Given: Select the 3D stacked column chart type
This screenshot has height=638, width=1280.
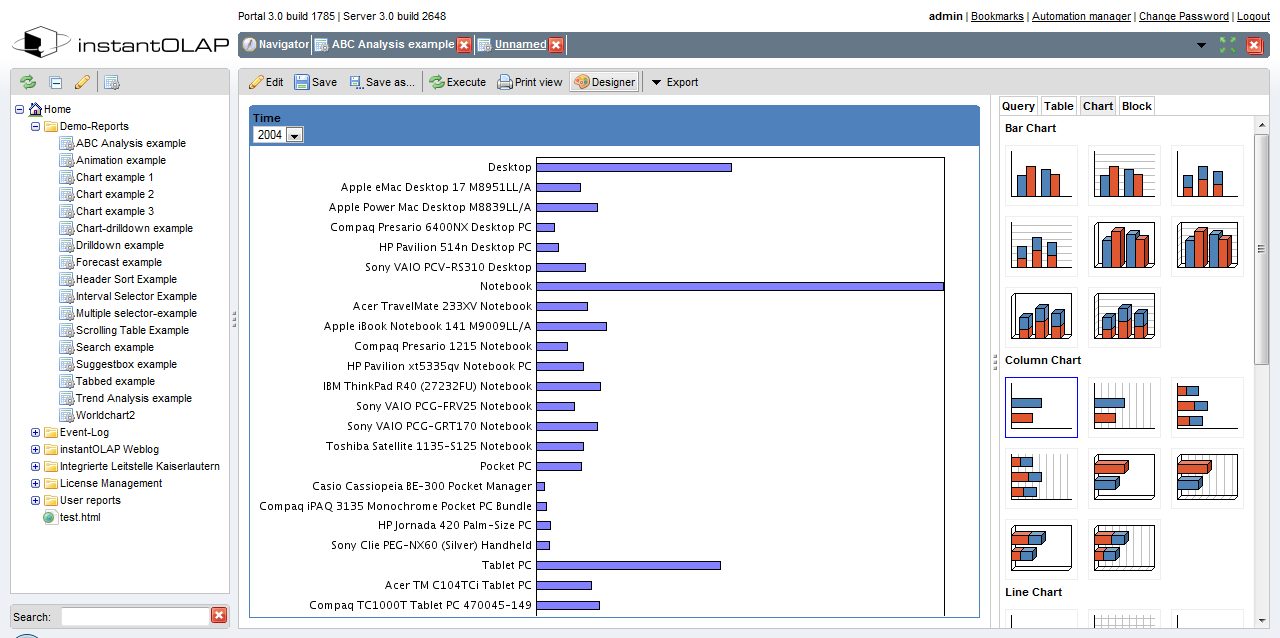Looking at the screenshot, I should pos(1041,549).
